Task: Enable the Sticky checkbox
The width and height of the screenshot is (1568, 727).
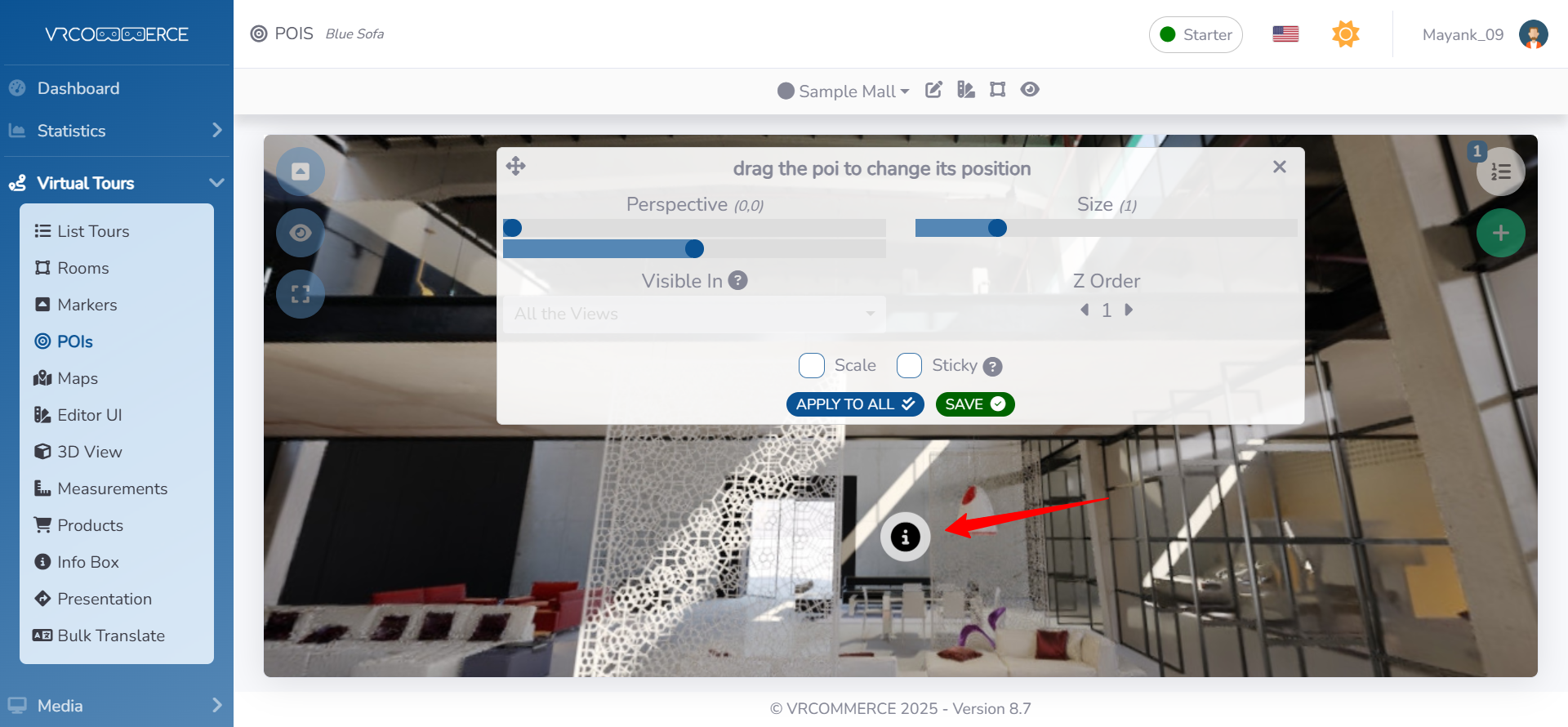Action: click(909, 365)
